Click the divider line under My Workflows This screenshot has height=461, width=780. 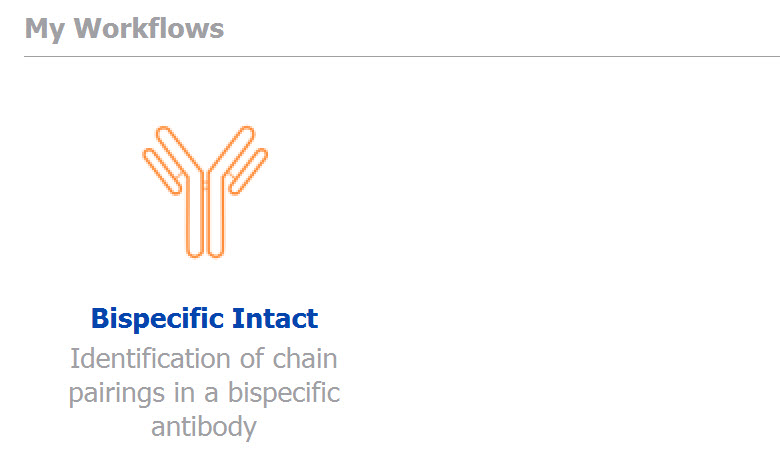point(402,56)
